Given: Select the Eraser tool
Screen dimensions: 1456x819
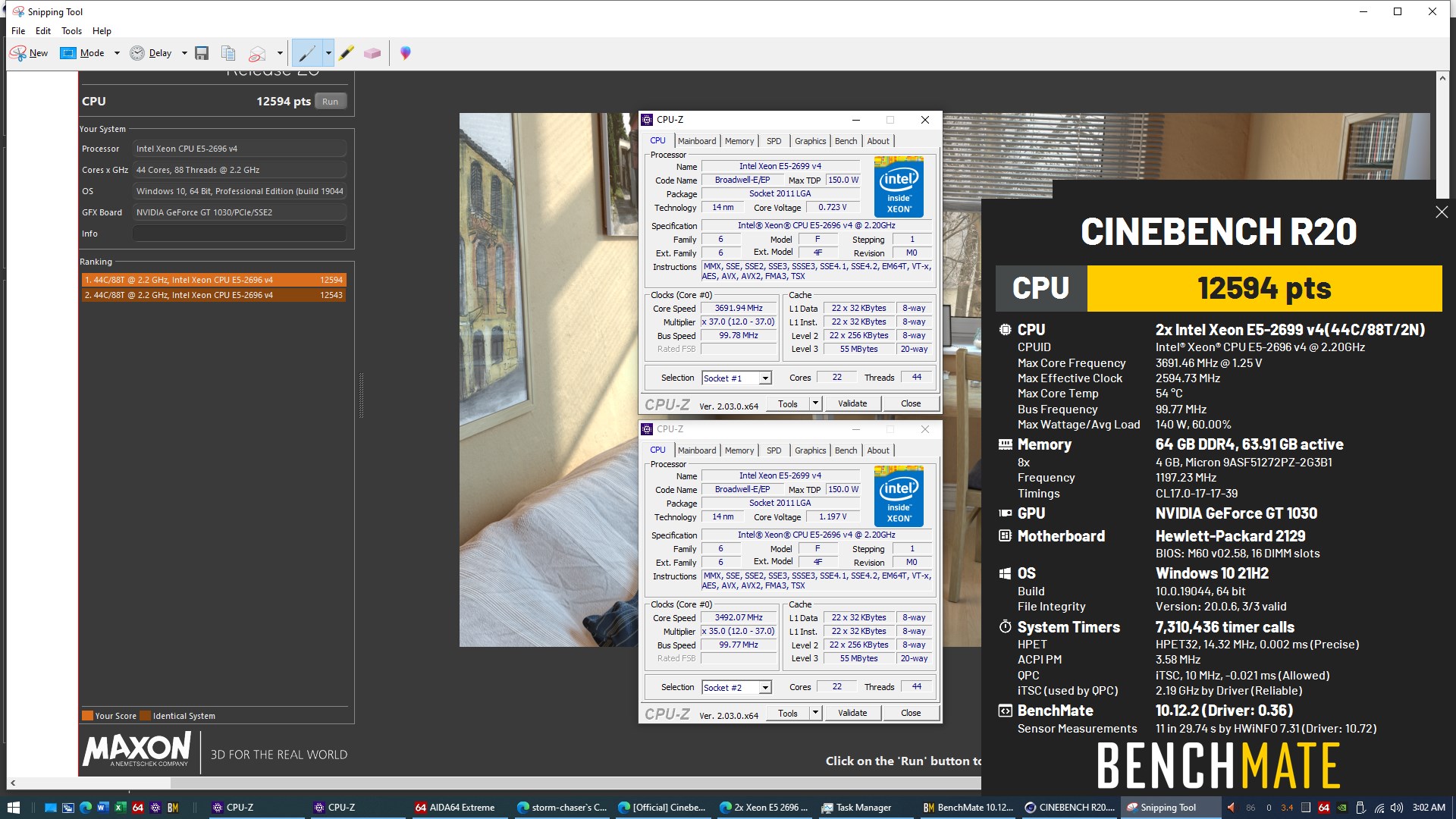Looking at the screenshot, I should click(372, 53).
